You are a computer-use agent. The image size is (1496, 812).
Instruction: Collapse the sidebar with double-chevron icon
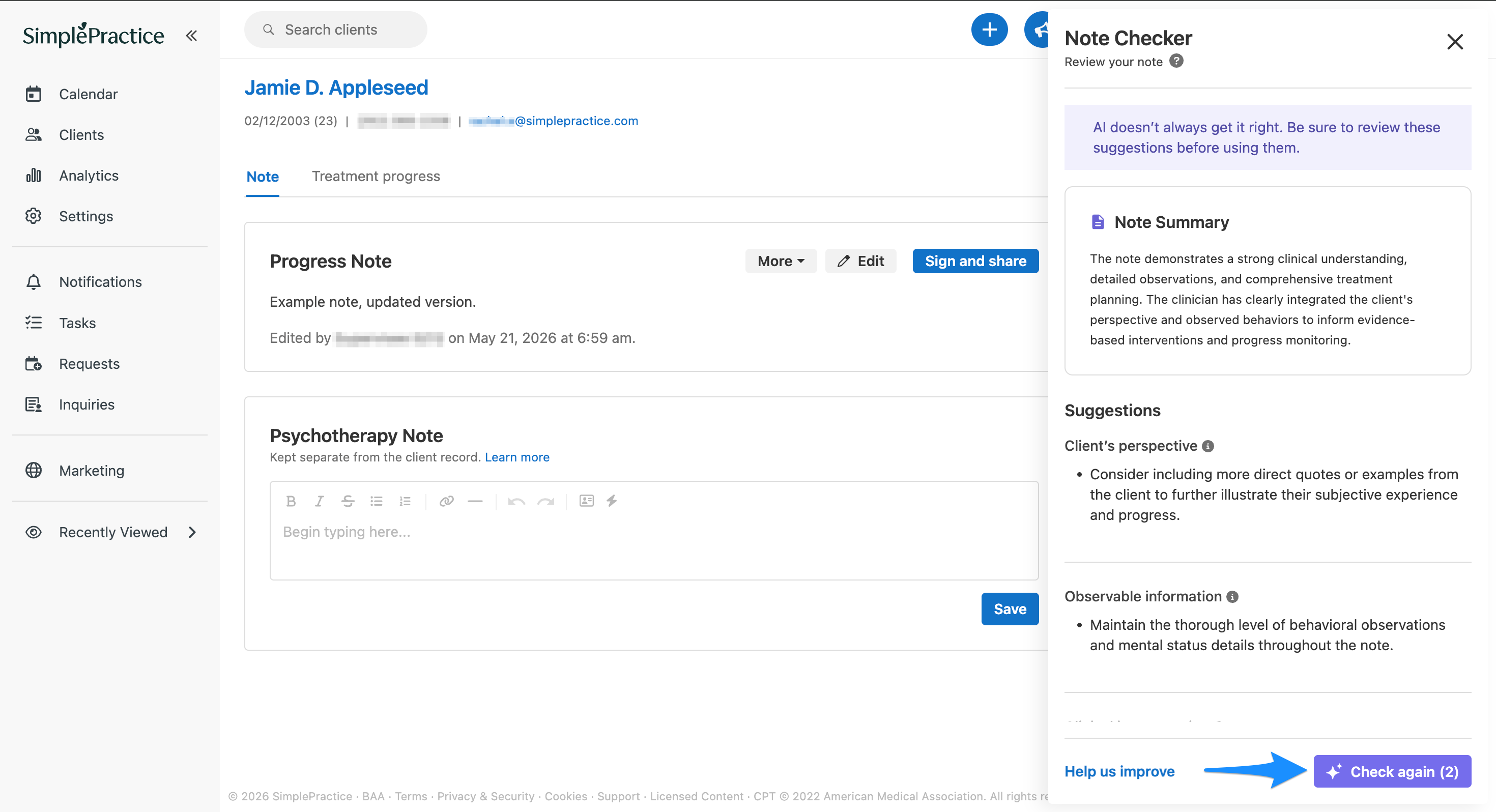(x=192, y=36)
